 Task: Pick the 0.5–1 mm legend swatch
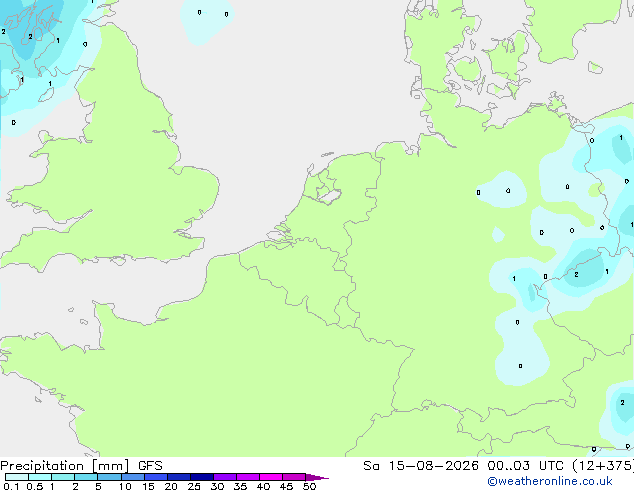[40, 477]
